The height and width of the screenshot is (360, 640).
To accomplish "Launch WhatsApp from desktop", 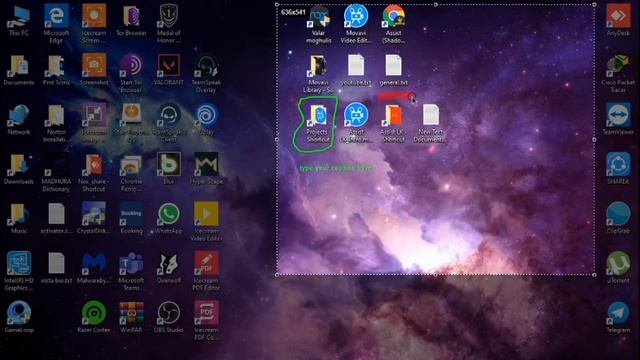I will click(x=169, y=219).
